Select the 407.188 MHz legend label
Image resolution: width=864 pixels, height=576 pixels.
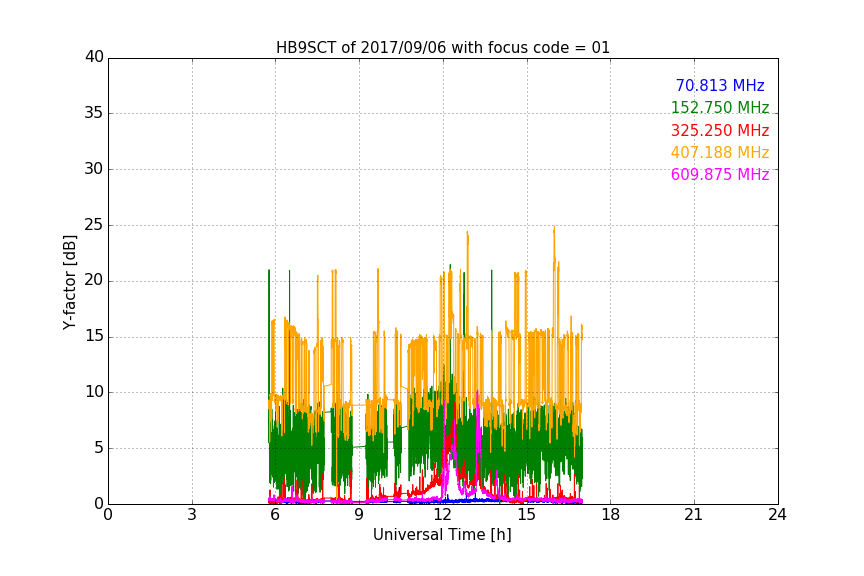pyautogui.click(x=720, y=152)
